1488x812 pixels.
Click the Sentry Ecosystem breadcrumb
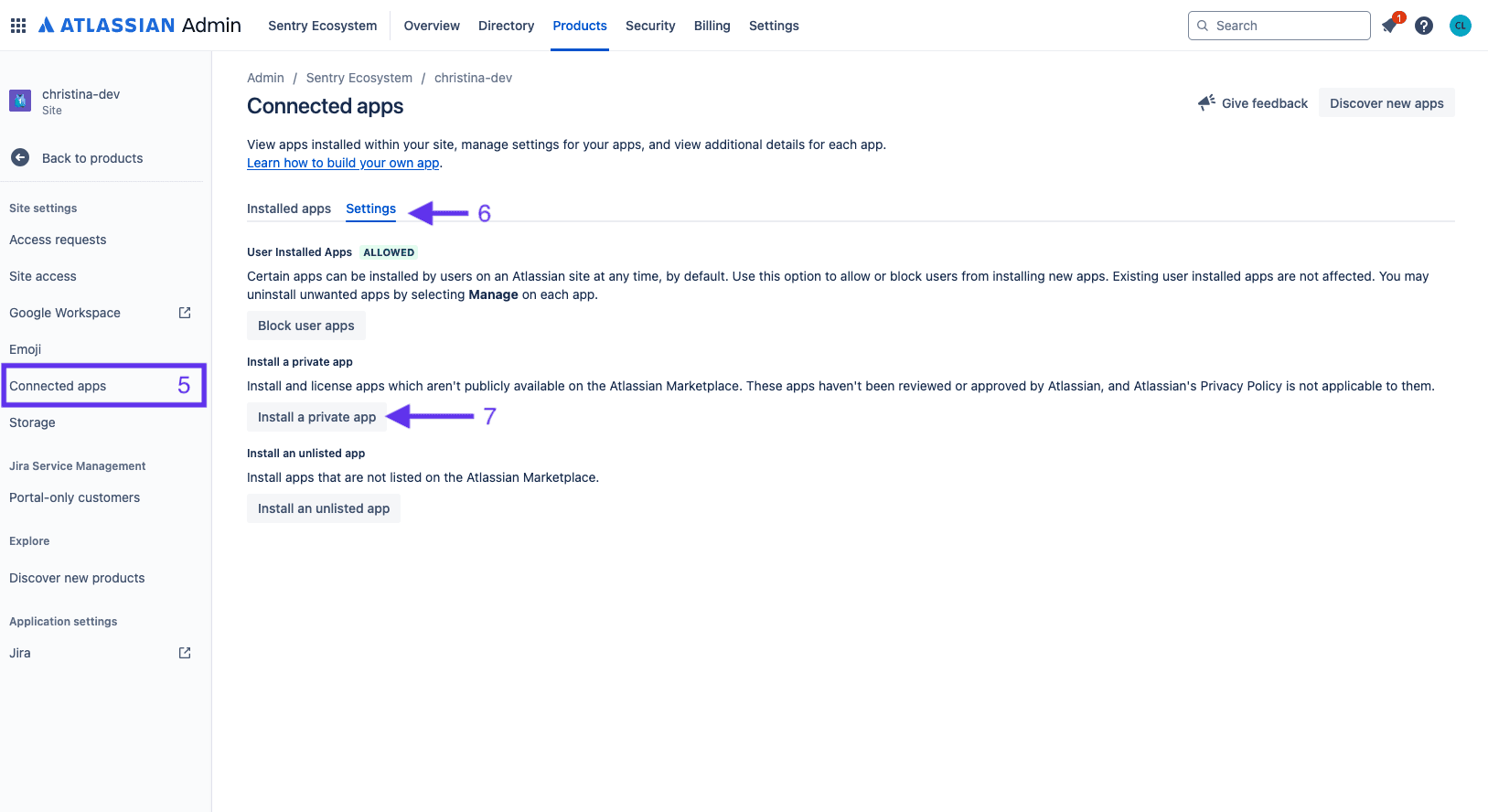tap(359, 78)
